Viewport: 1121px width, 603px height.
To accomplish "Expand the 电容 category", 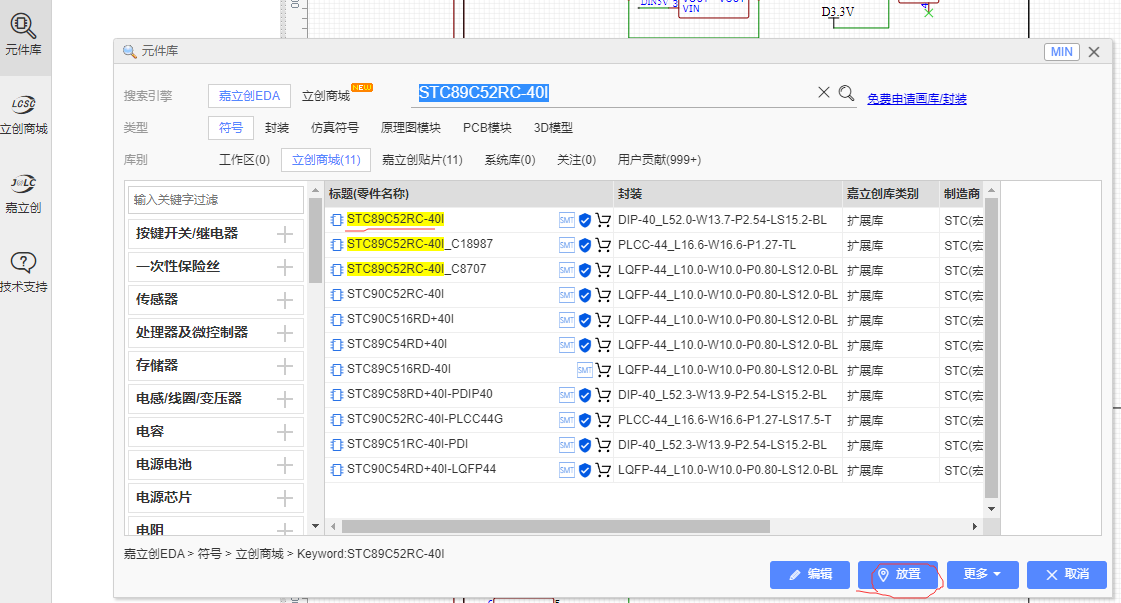I will point(285,431).
